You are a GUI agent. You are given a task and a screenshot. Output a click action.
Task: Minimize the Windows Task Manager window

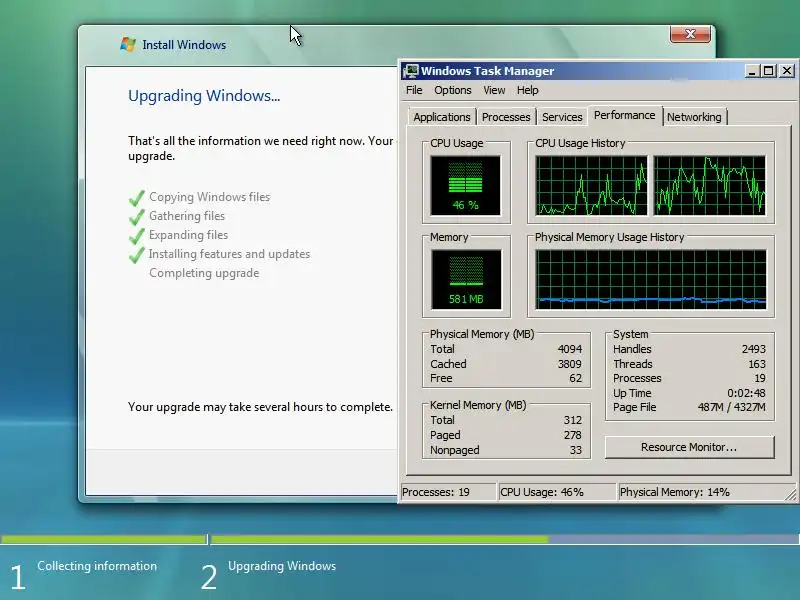click(752, 71)
